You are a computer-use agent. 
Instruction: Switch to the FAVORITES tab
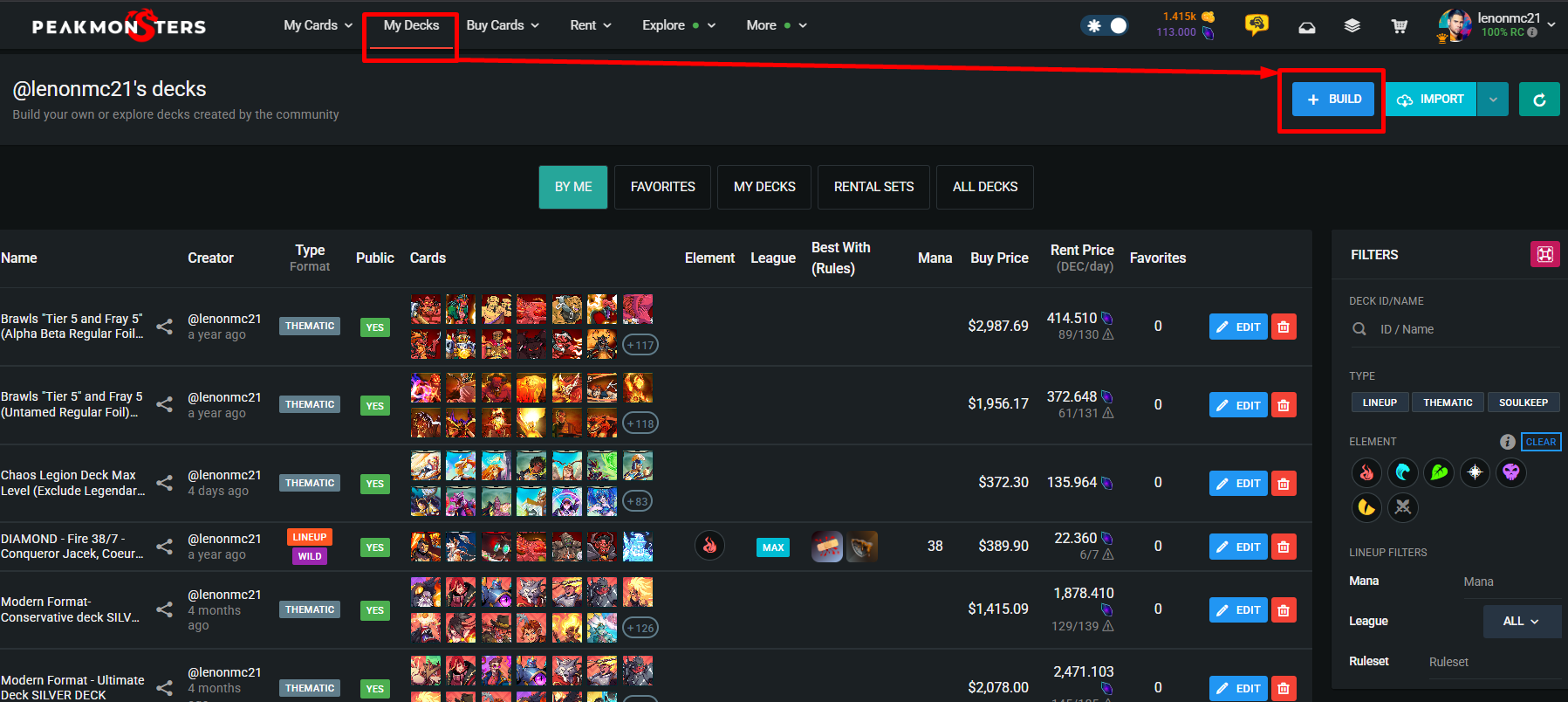(x=663, y=187)
